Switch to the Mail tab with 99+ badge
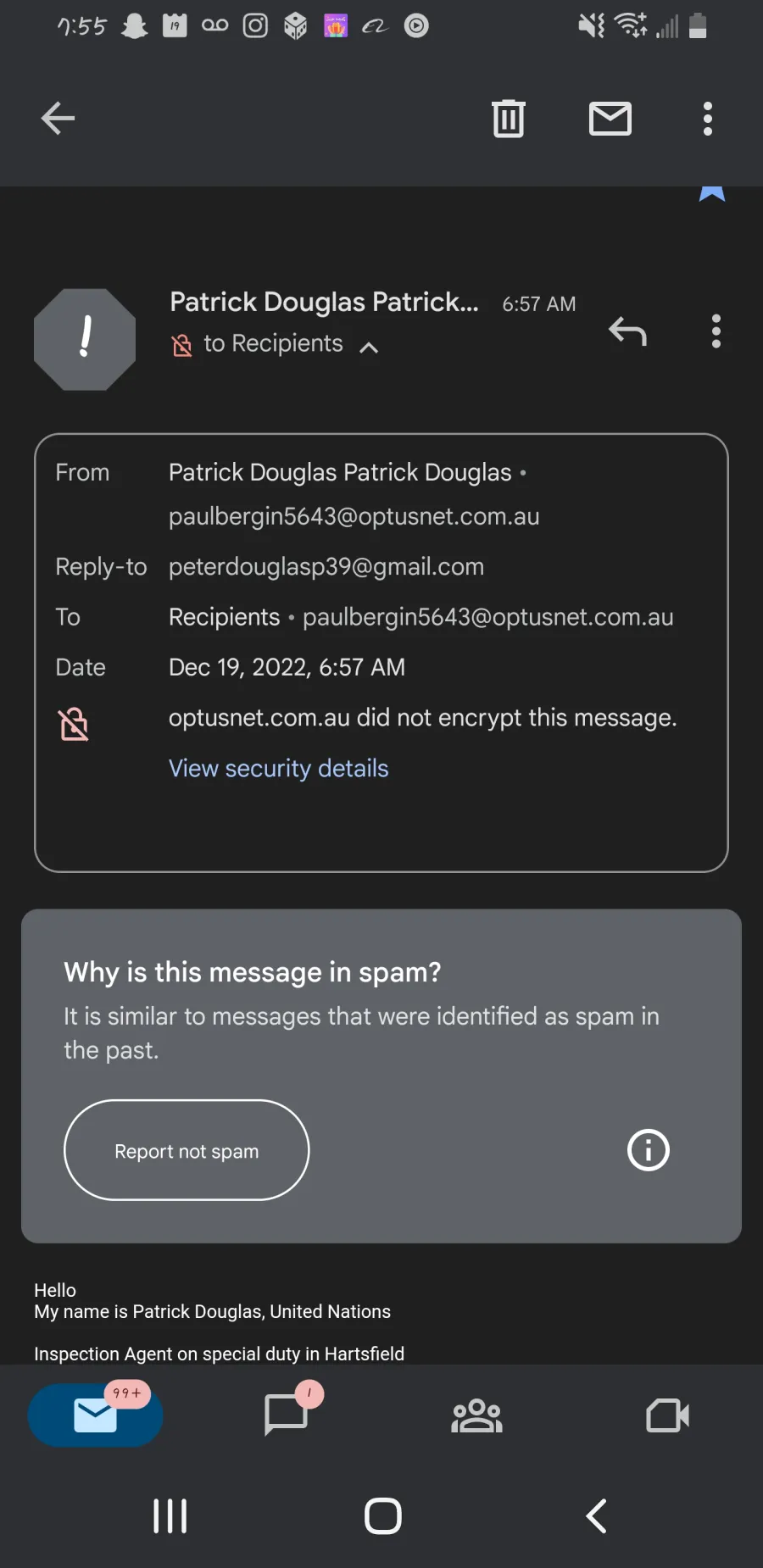 [95, 1415]
